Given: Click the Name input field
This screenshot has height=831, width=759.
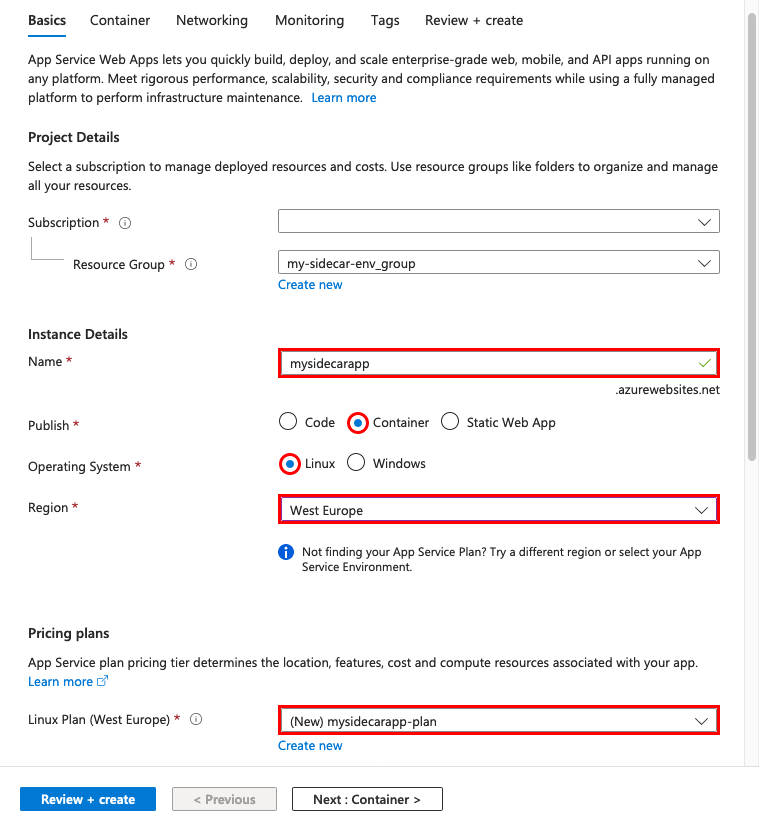Looking at the screenshot, I should click(x=499, y=364).
